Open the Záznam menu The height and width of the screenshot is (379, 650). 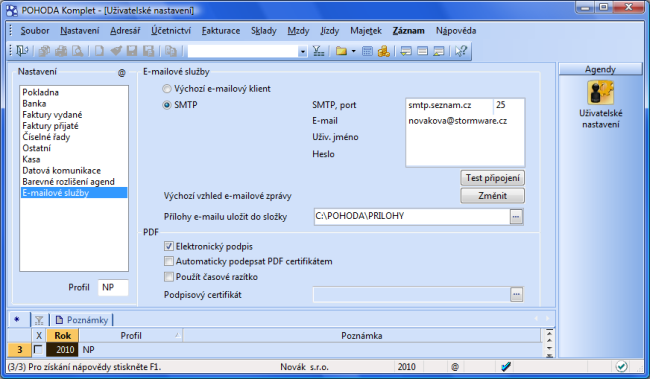tap(408, 31)
